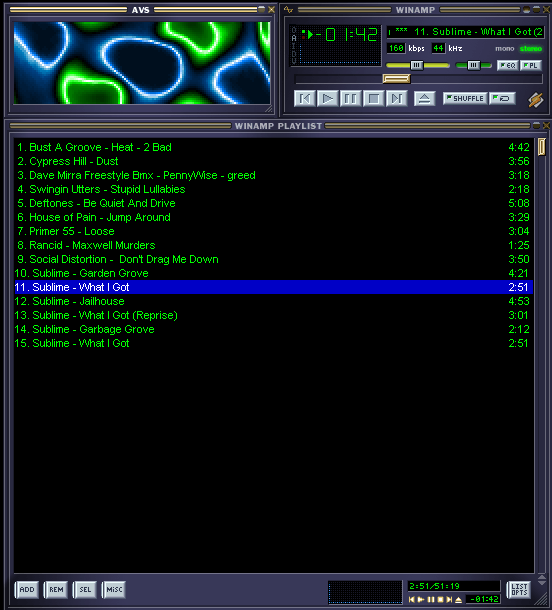
Task: Click the mini Stop button in the playlist footer
Action: point(440,599)
